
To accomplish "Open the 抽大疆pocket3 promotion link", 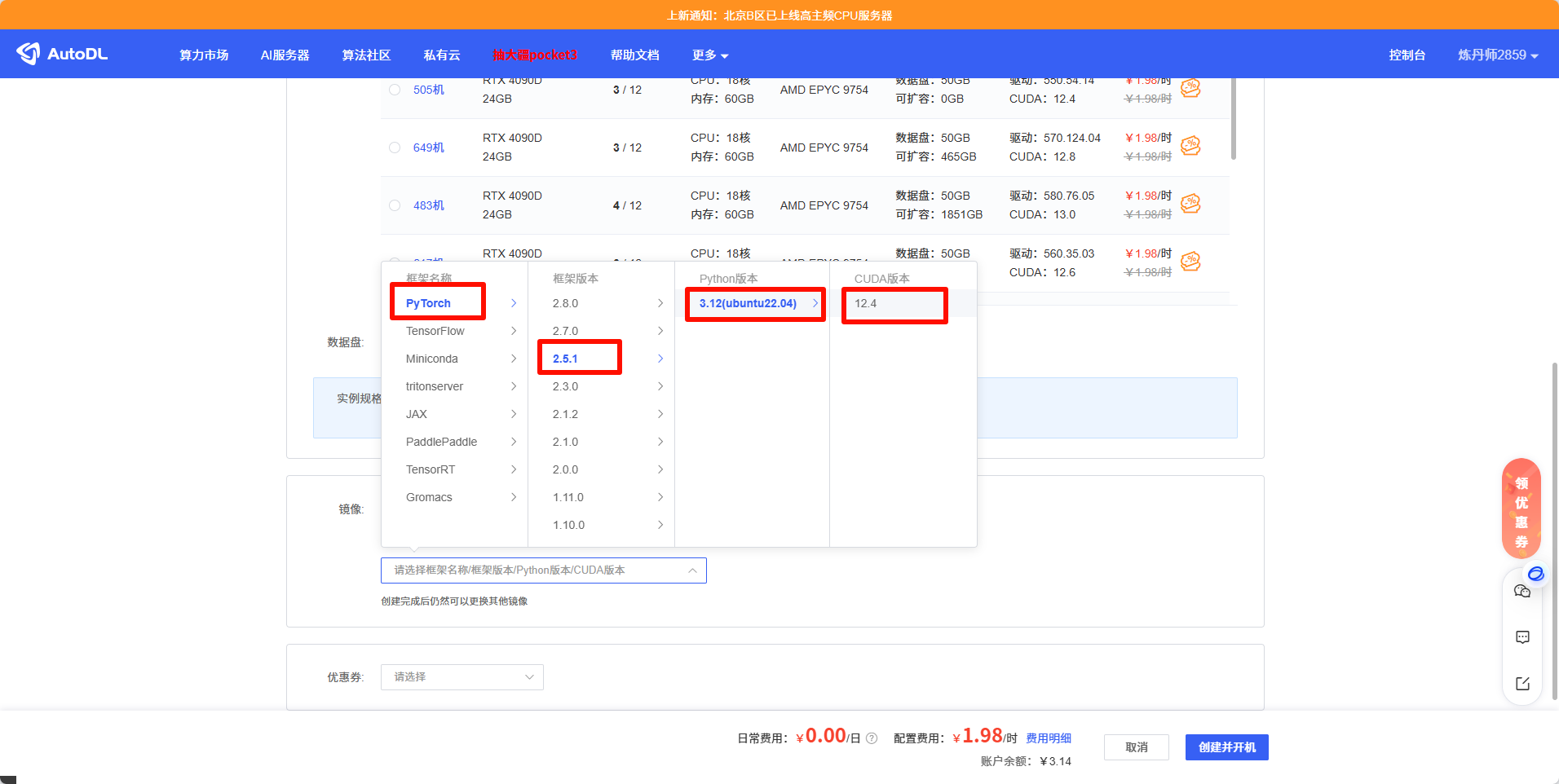I will tap(535, 55).
